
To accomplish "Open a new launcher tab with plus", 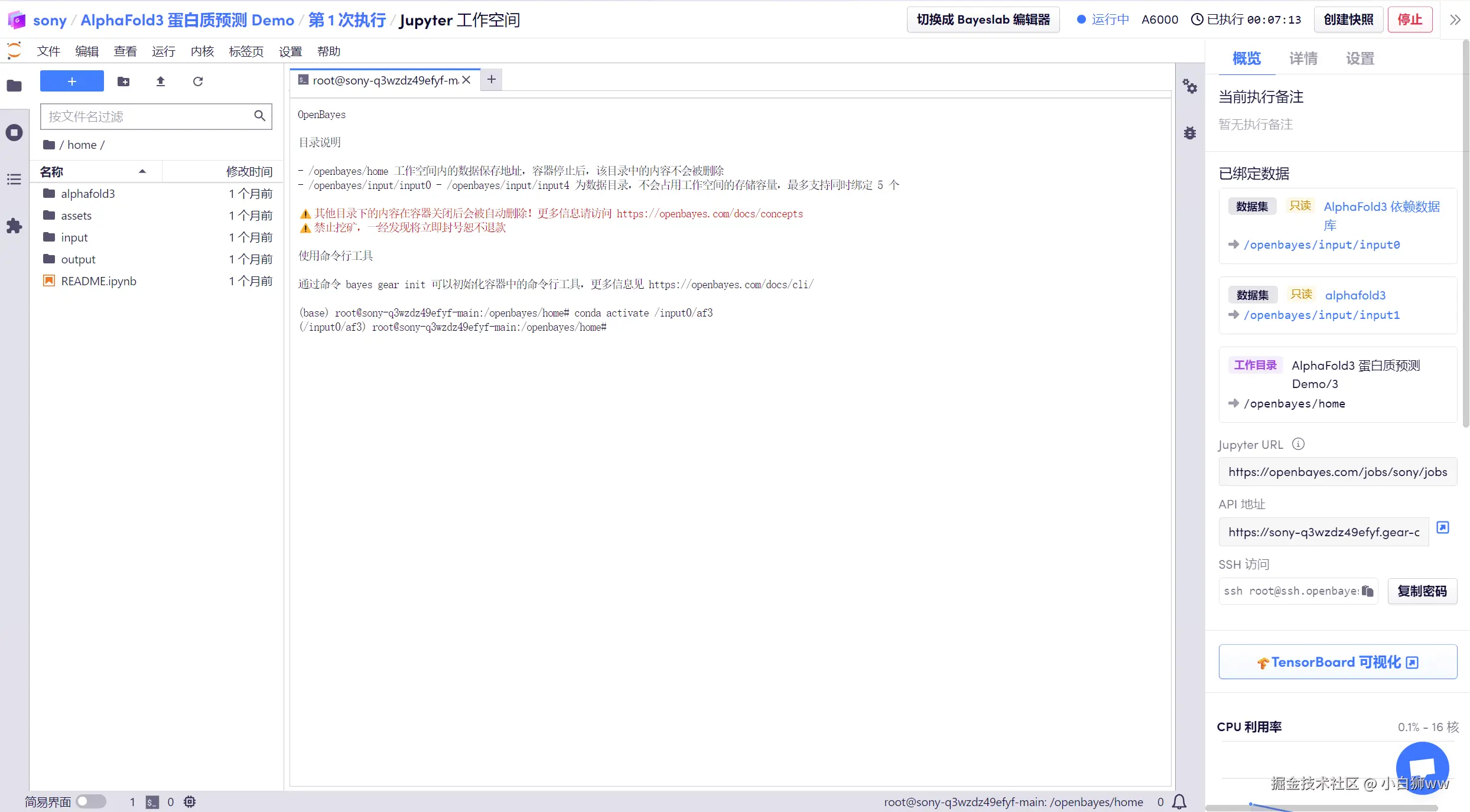I will point(491,79).
